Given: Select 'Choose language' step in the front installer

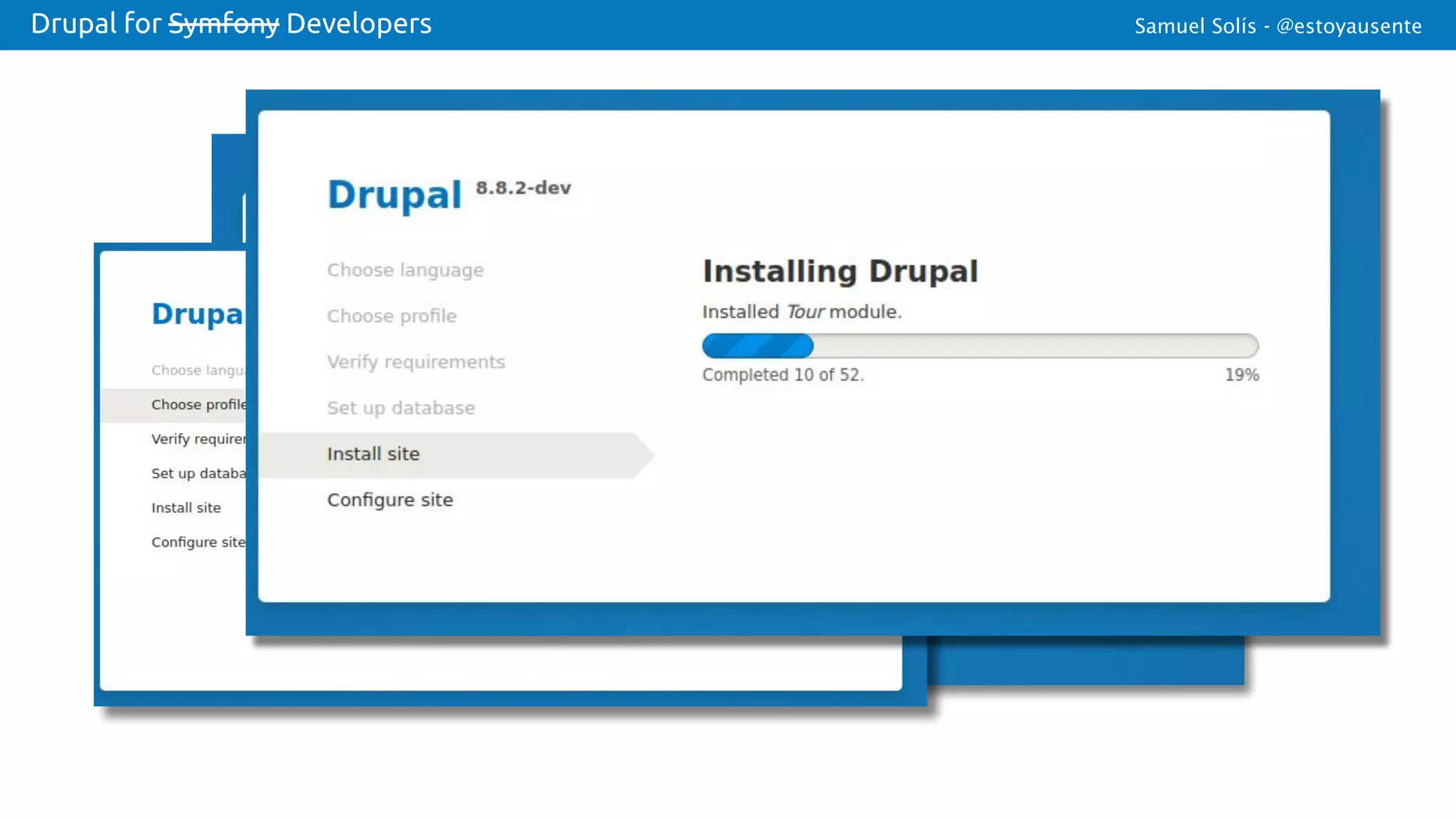Looking at the screenshot, I should coord(405,270).
